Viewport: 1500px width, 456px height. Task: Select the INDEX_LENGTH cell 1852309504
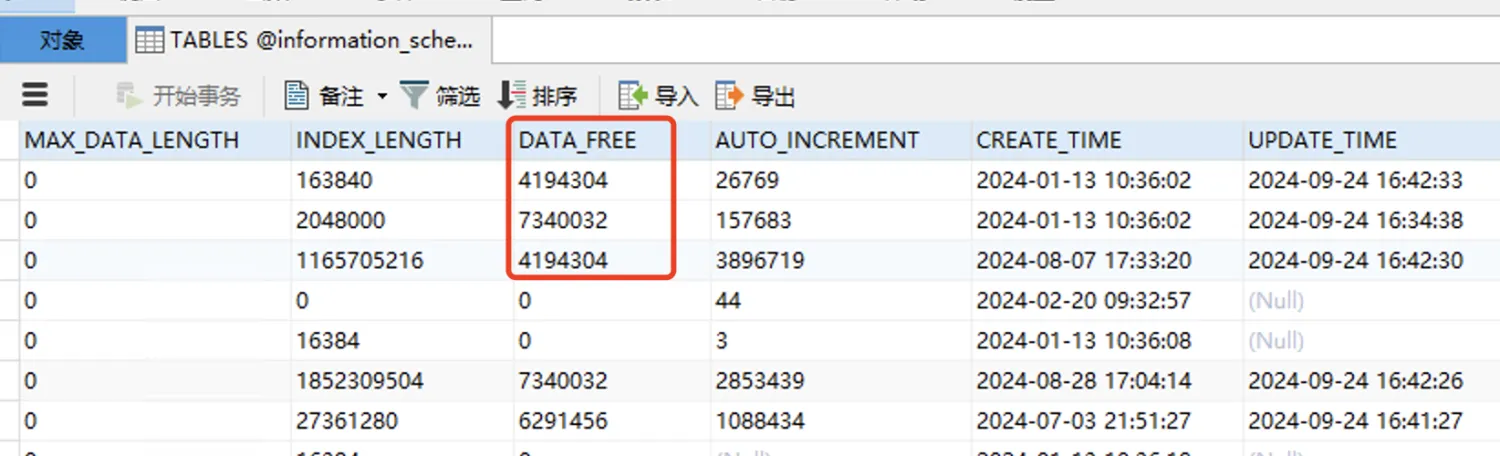tap(401, 380)
